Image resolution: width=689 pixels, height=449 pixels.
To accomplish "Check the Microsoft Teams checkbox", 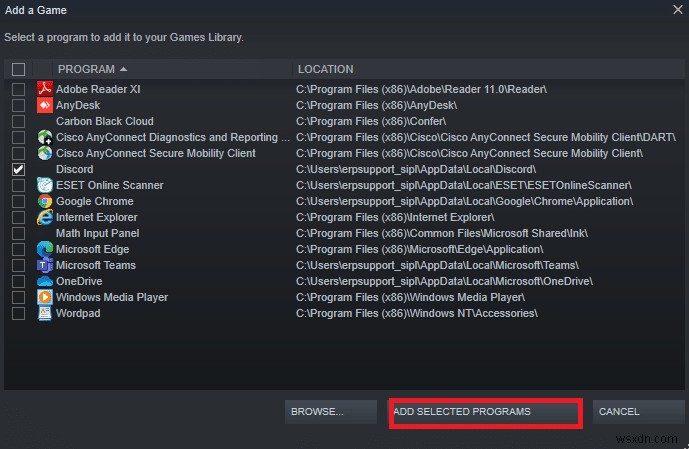I will click(18, 265).
